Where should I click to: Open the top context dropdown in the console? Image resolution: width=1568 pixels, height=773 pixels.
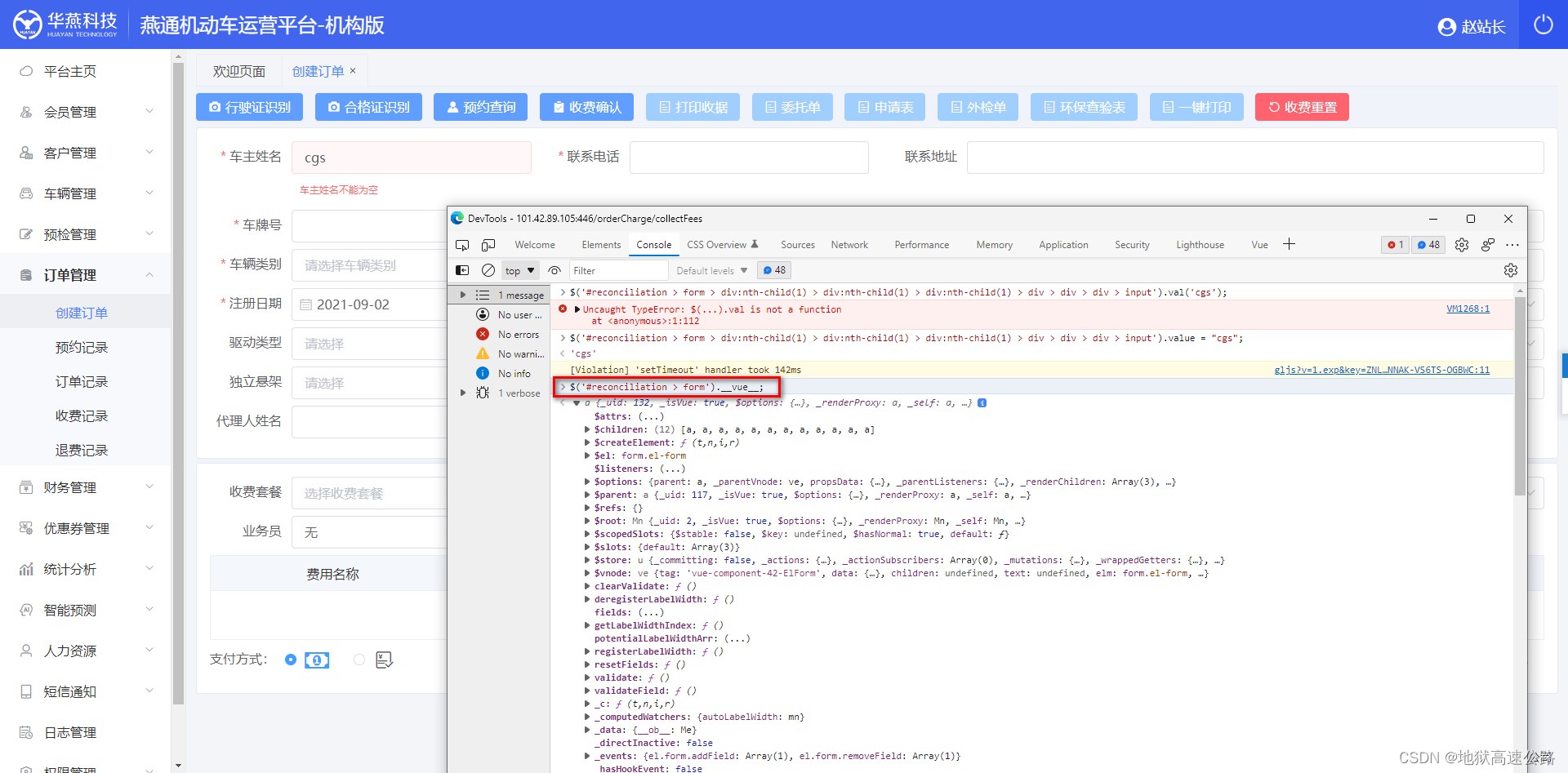point(519,270)
